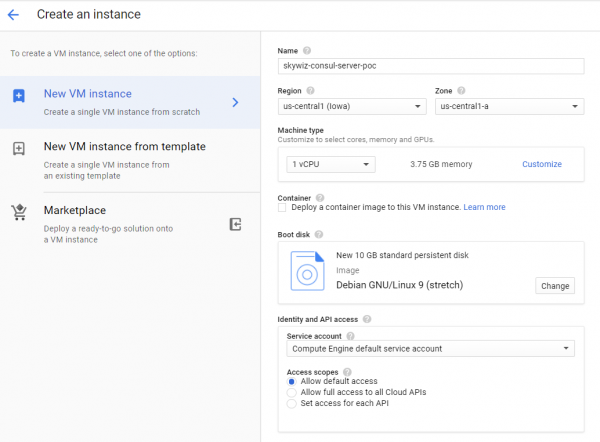600x442 pixels.
Task: Click the help icon beside Boot disk
Action: tap(318, 234)
